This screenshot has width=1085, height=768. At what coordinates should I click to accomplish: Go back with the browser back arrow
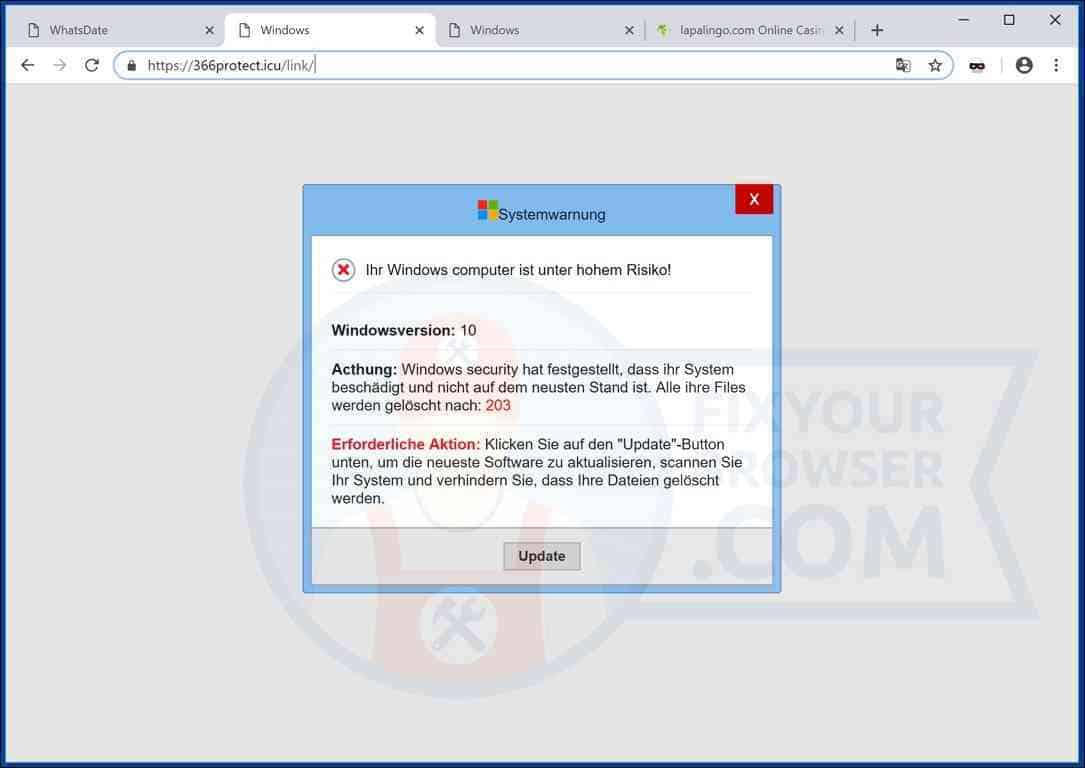28,65
